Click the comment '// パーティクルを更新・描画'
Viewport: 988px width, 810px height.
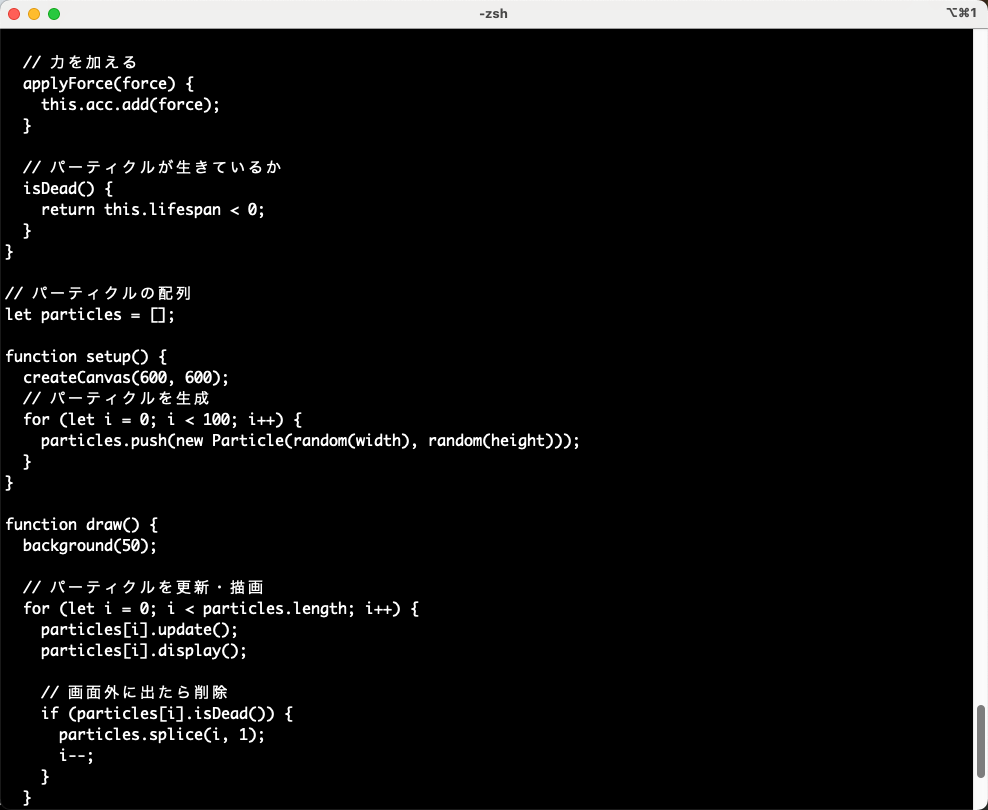(143, 588)
